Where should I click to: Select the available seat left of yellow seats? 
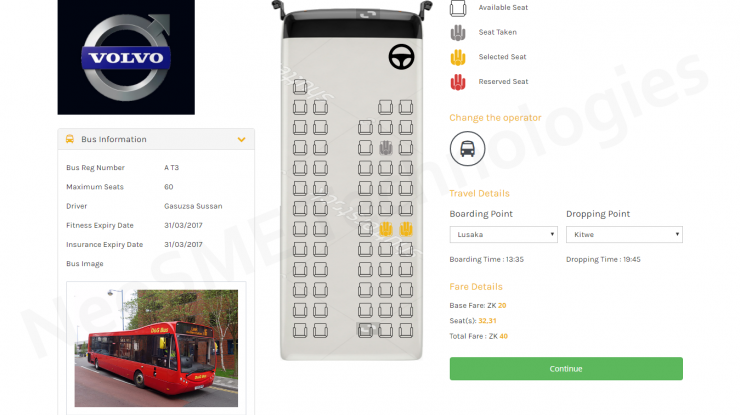[x=365, y=229]
